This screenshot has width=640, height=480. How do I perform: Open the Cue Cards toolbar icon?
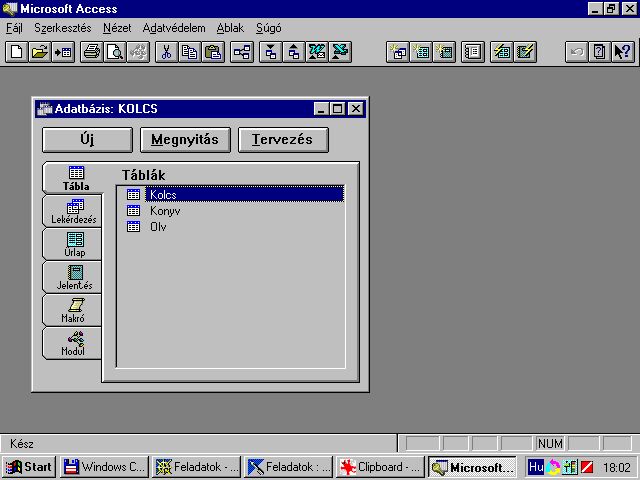[x=600, y=52]
